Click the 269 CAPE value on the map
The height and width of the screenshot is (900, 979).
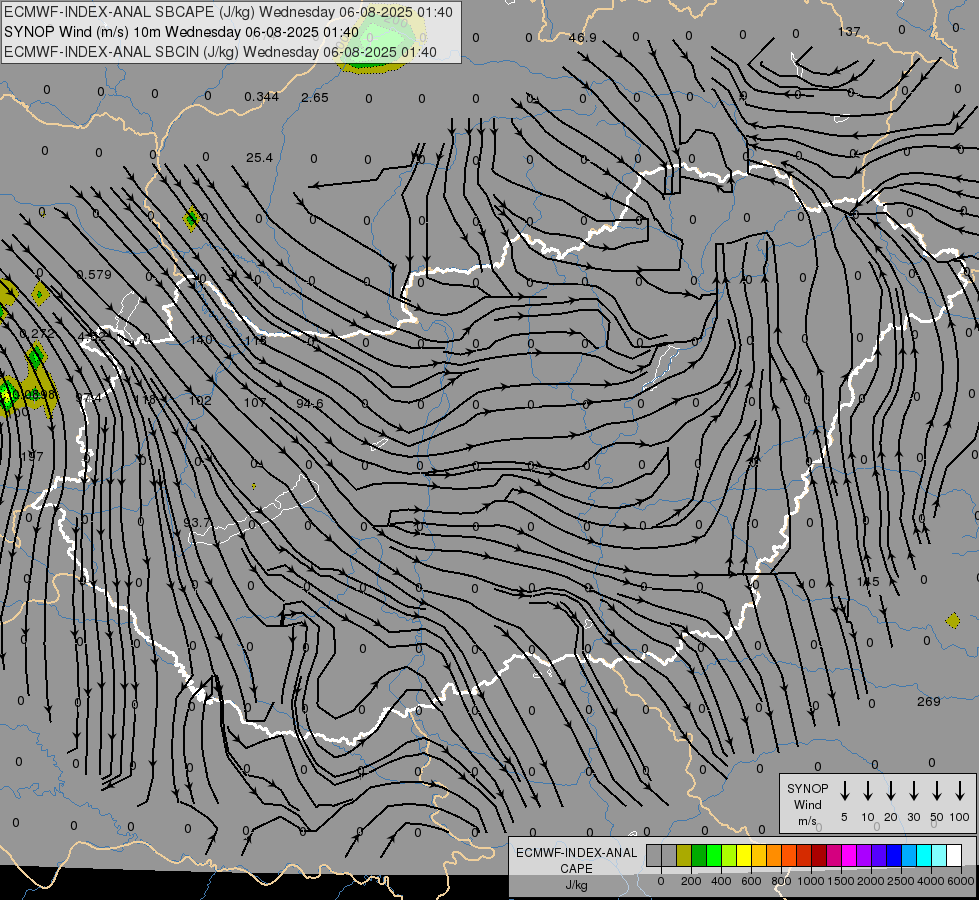pos(928,701)
